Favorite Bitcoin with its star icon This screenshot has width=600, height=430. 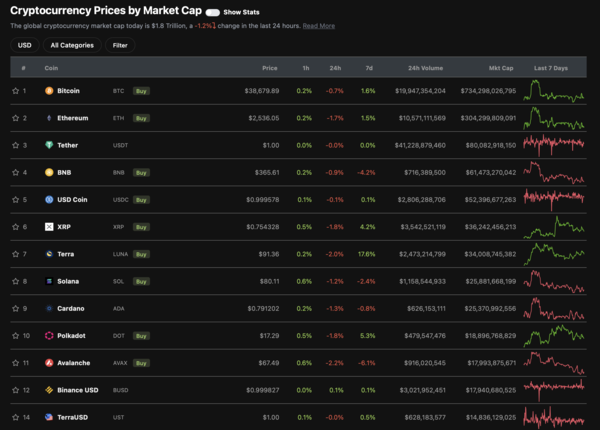pos(15,91)
